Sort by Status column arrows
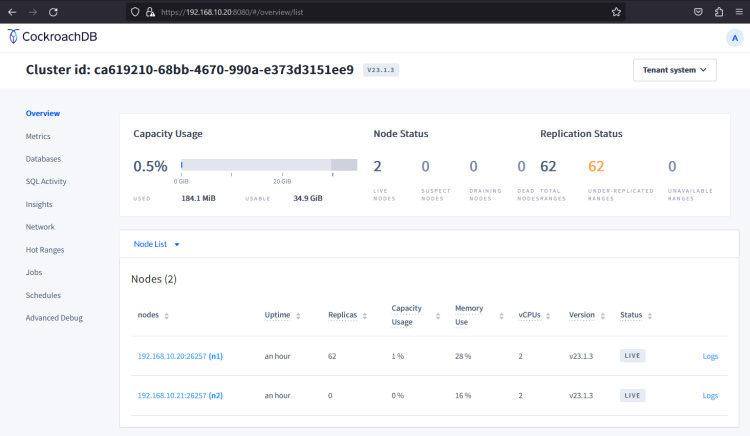Viewport: 750px width, 436px height. [x=651, y=315]
